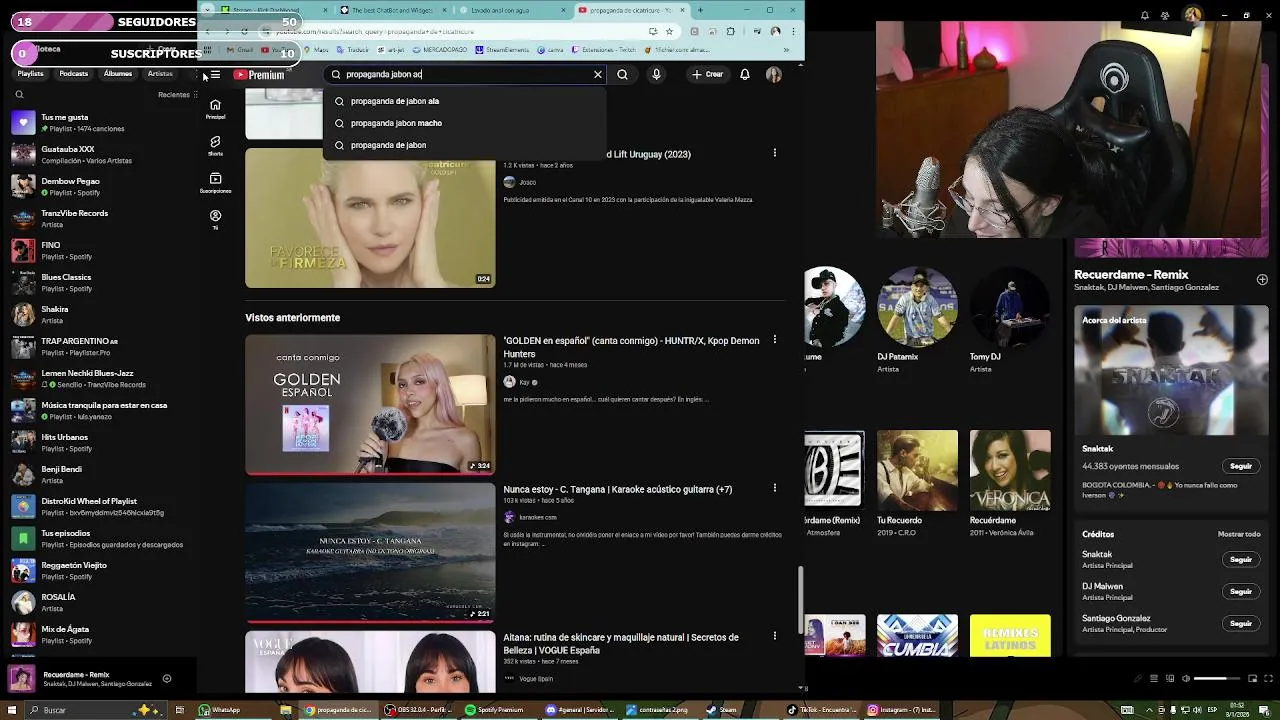Follow the Snaktak artist in About card
The width and height of the screenshot is (1280, 720).
[1241, 466]
